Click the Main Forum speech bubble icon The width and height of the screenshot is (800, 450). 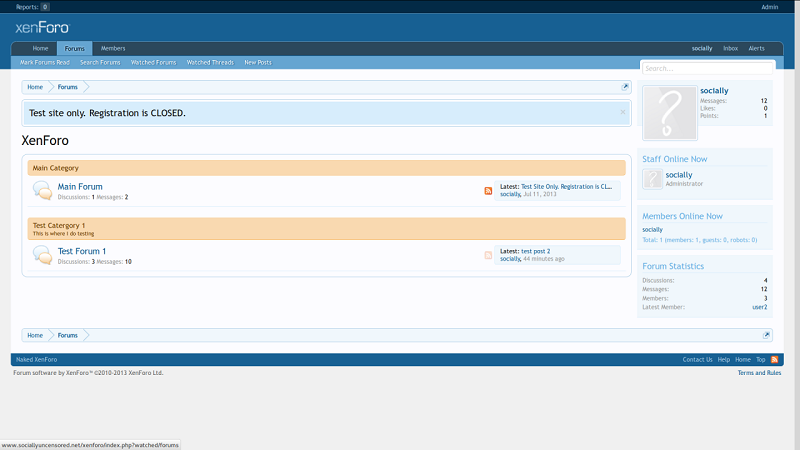click(42, 191)
